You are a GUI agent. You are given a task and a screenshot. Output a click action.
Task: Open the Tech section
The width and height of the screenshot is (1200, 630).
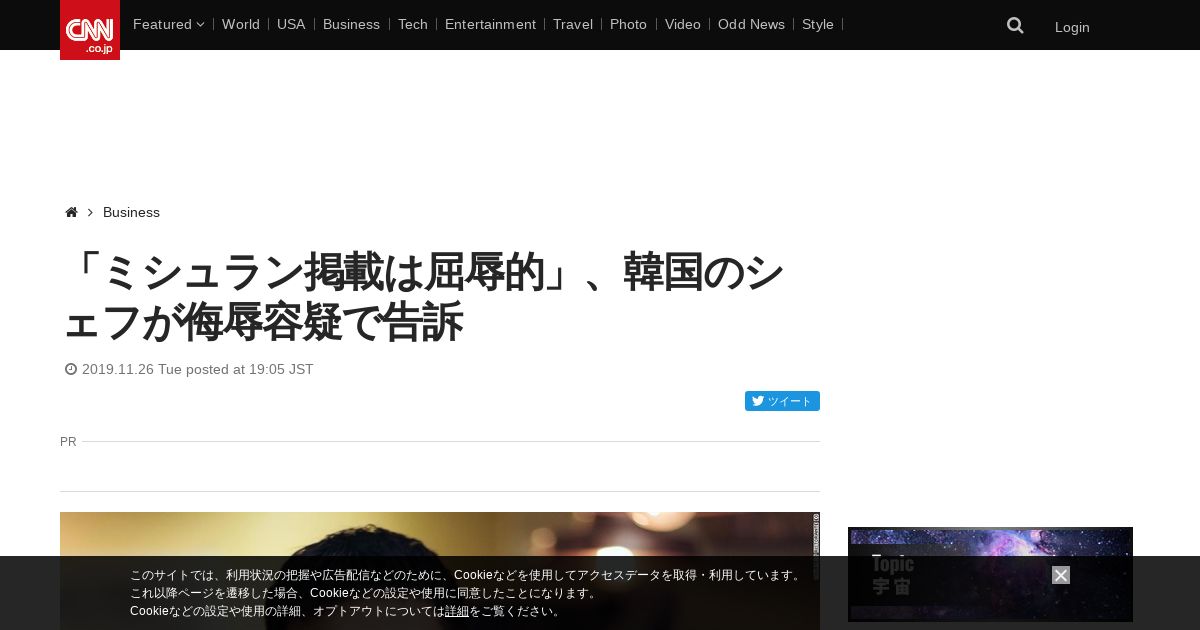coord(412,24)
